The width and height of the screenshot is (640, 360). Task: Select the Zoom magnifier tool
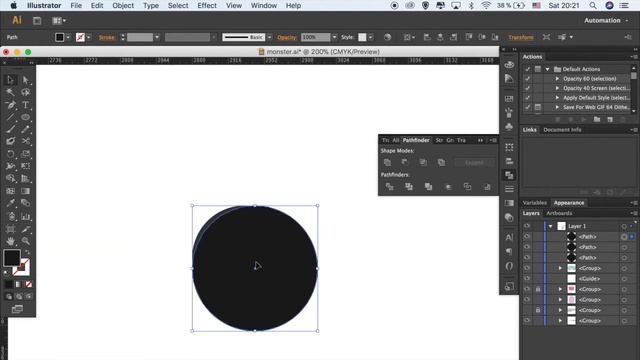[x=25, y=241]
